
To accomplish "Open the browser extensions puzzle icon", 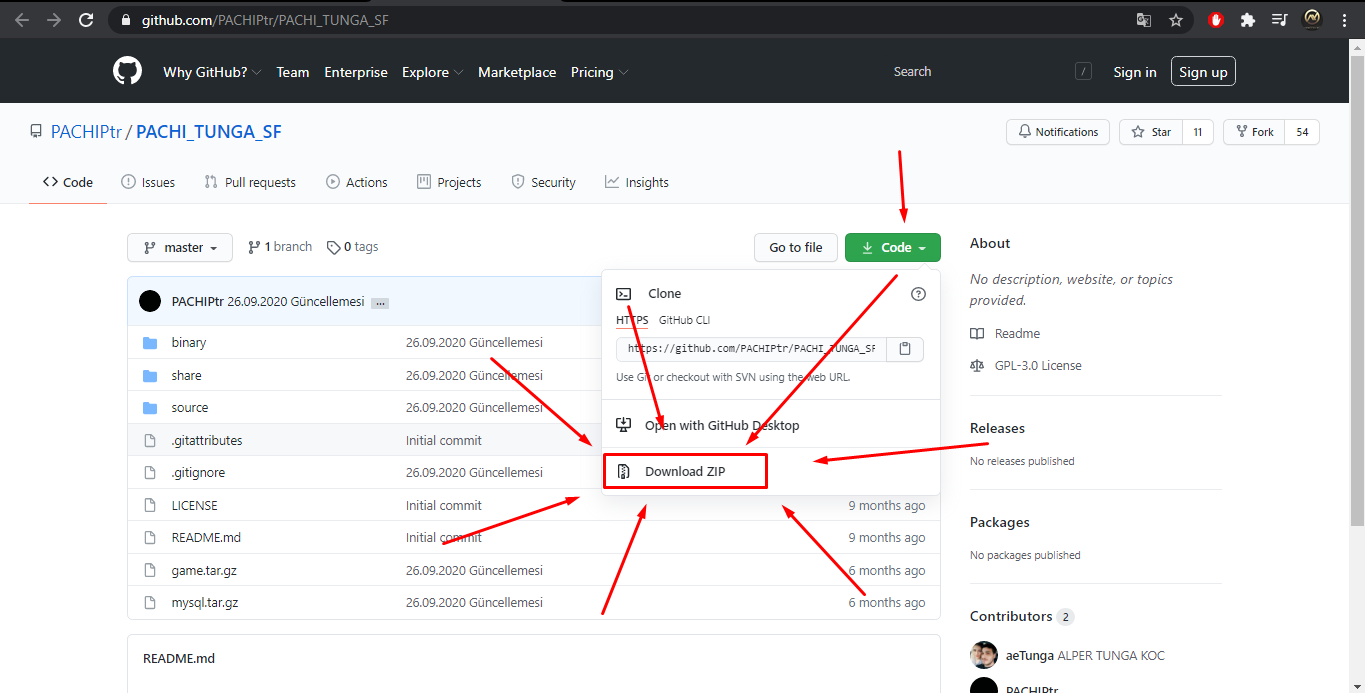I will [x=1247, y=19].
